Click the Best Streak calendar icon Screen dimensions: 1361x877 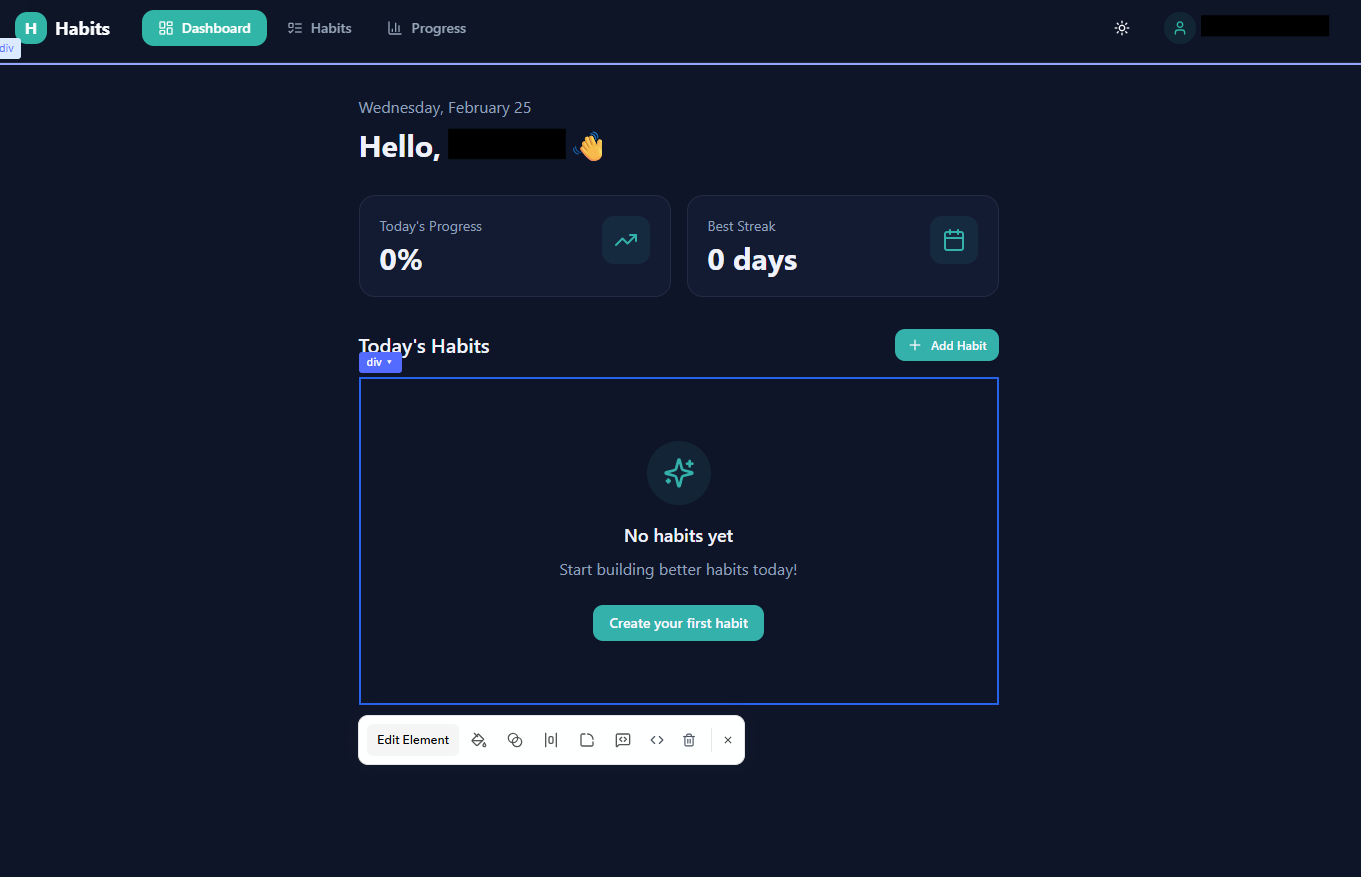coord(953,240)
